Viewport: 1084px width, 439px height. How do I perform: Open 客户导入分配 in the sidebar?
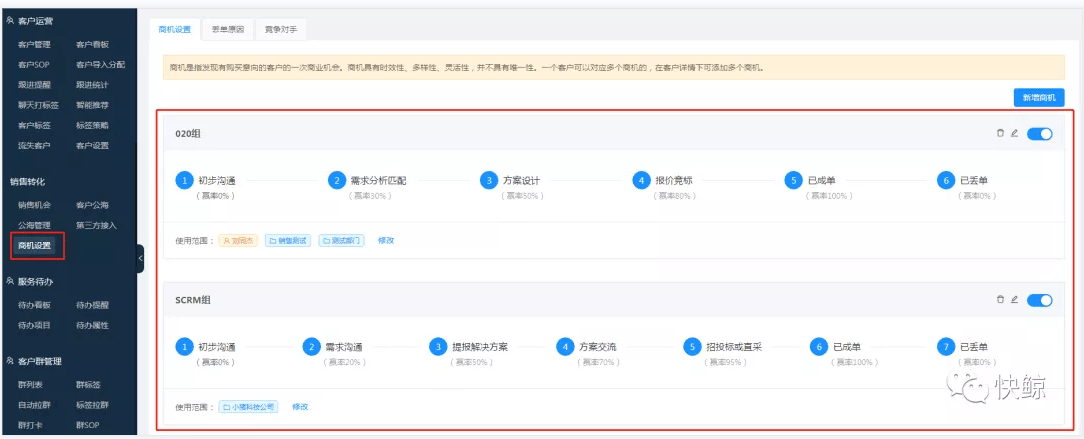pos(100,64)
